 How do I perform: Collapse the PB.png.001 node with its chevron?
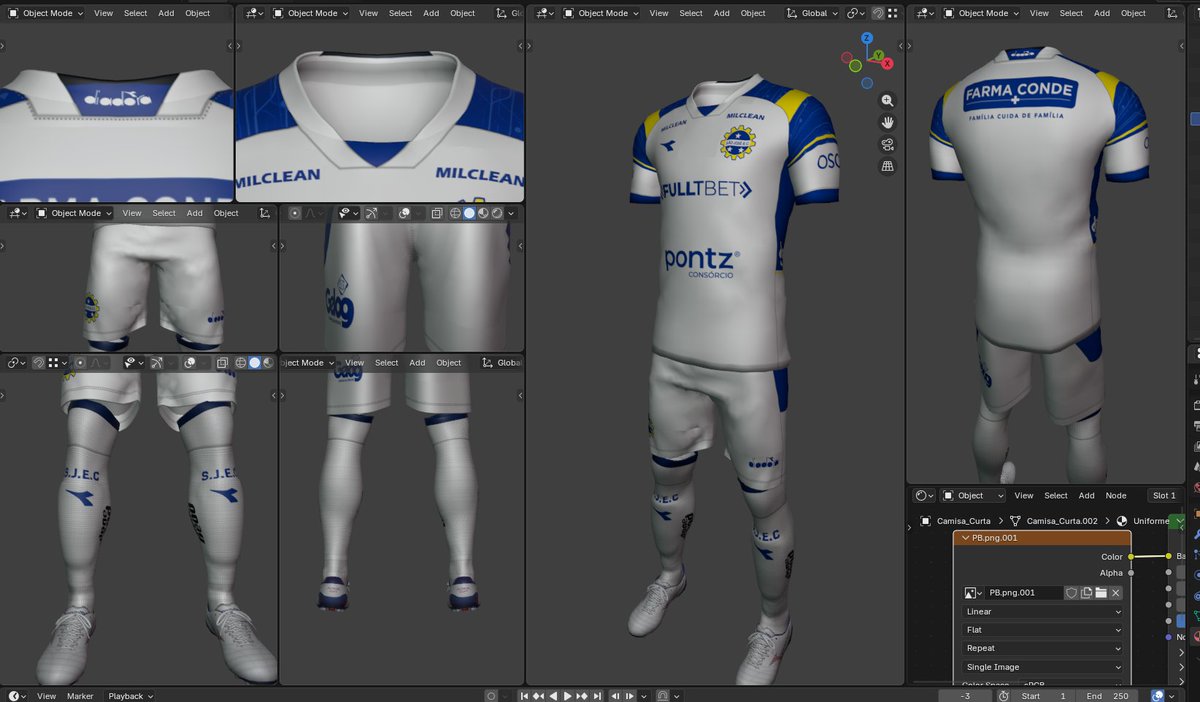[x=965, y=538]
